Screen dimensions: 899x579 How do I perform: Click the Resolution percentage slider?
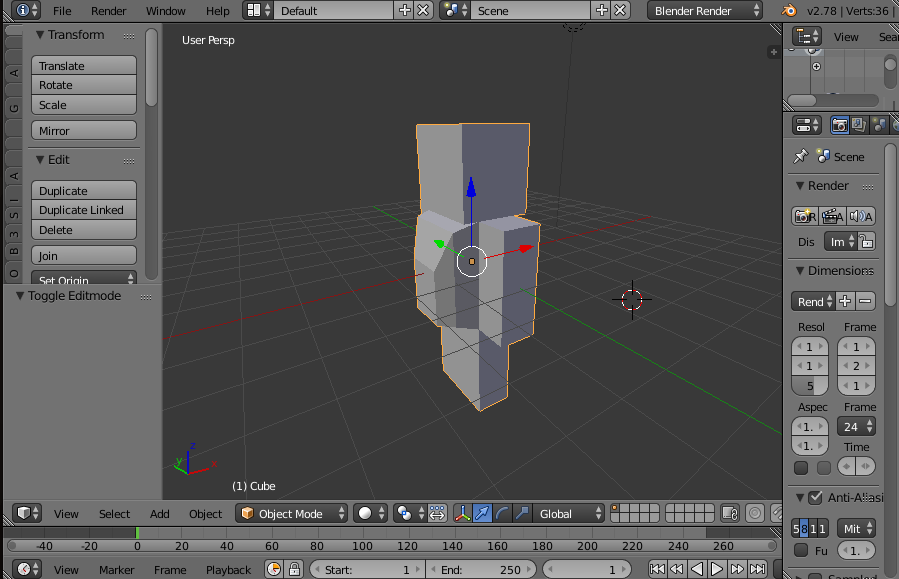[x=810, y=386]
